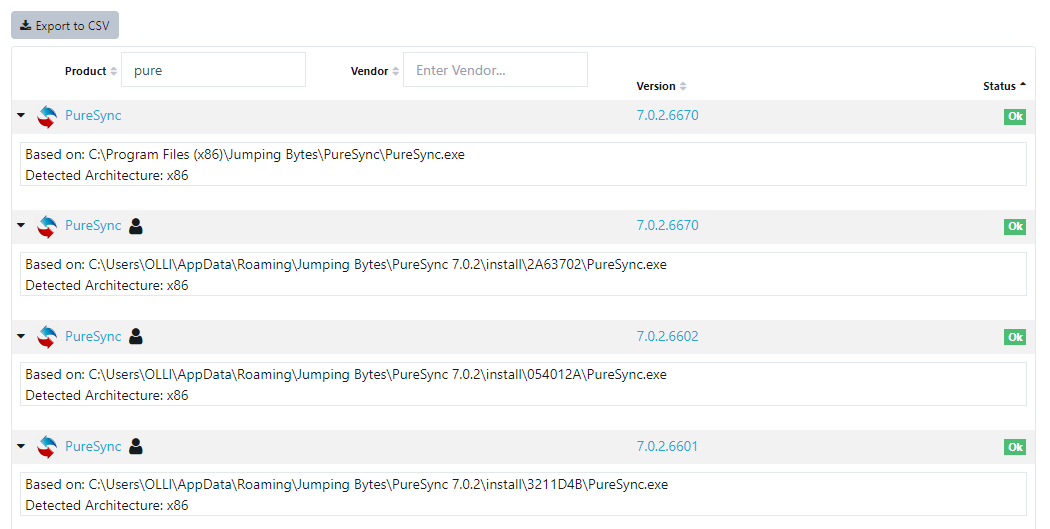Click the Export to CSV button

point(65,25)
